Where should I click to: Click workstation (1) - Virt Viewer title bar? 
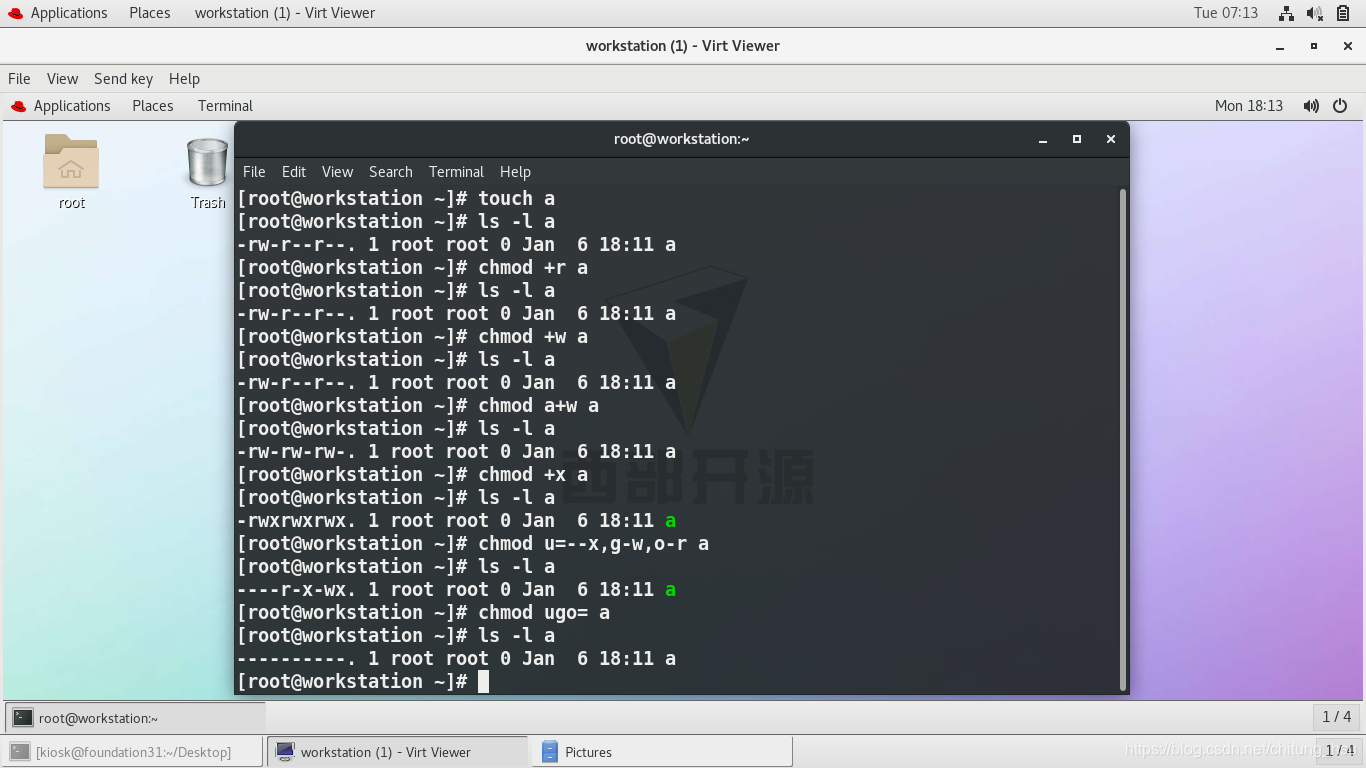click(x=682, y=46)
